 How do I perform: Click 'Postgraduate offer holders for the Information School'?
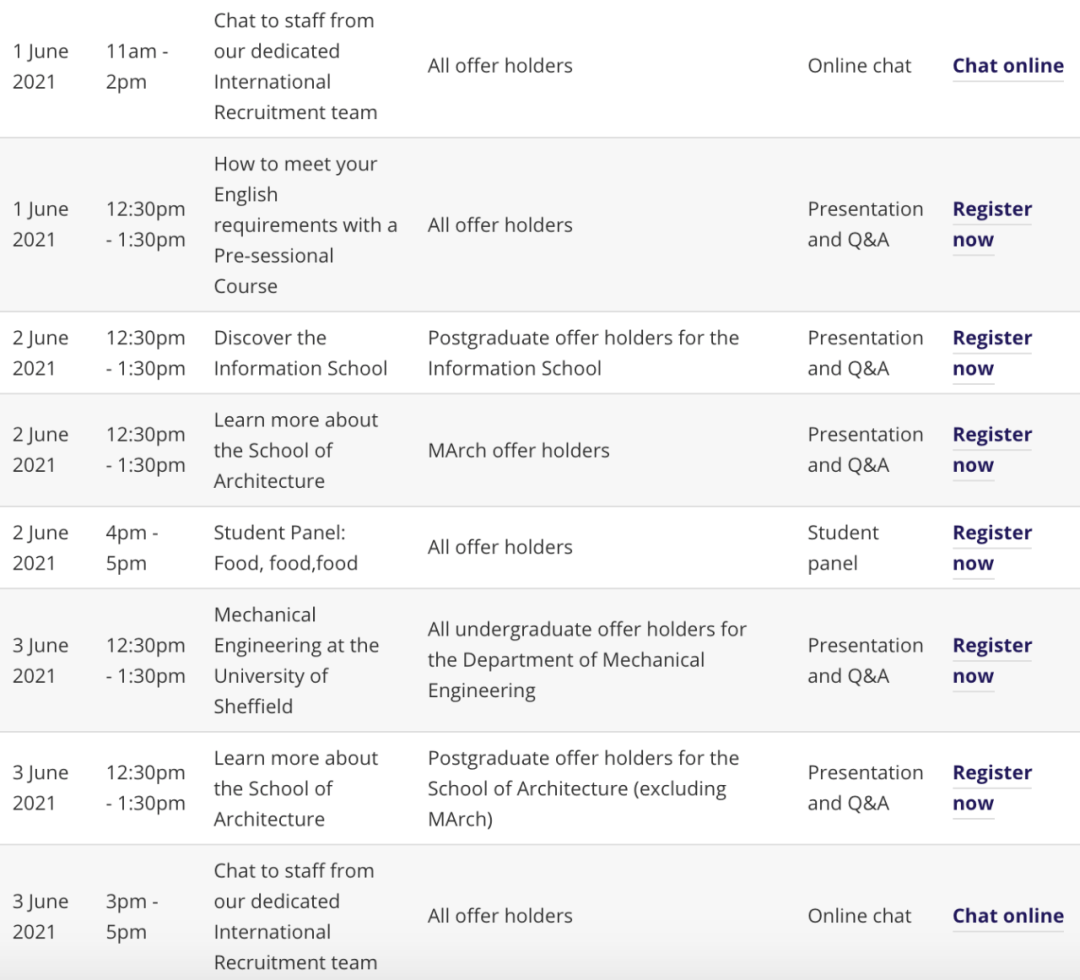(x=583, y=353)
